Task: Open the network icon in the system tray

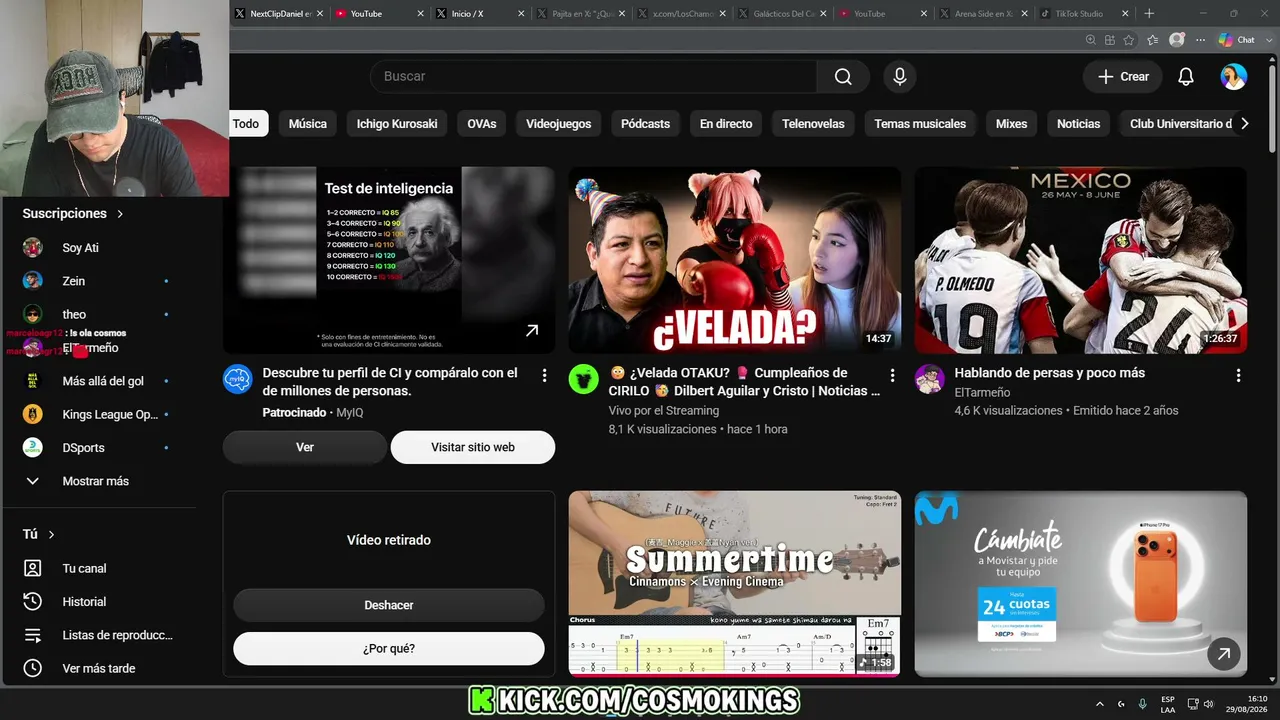Action: 1192,704
